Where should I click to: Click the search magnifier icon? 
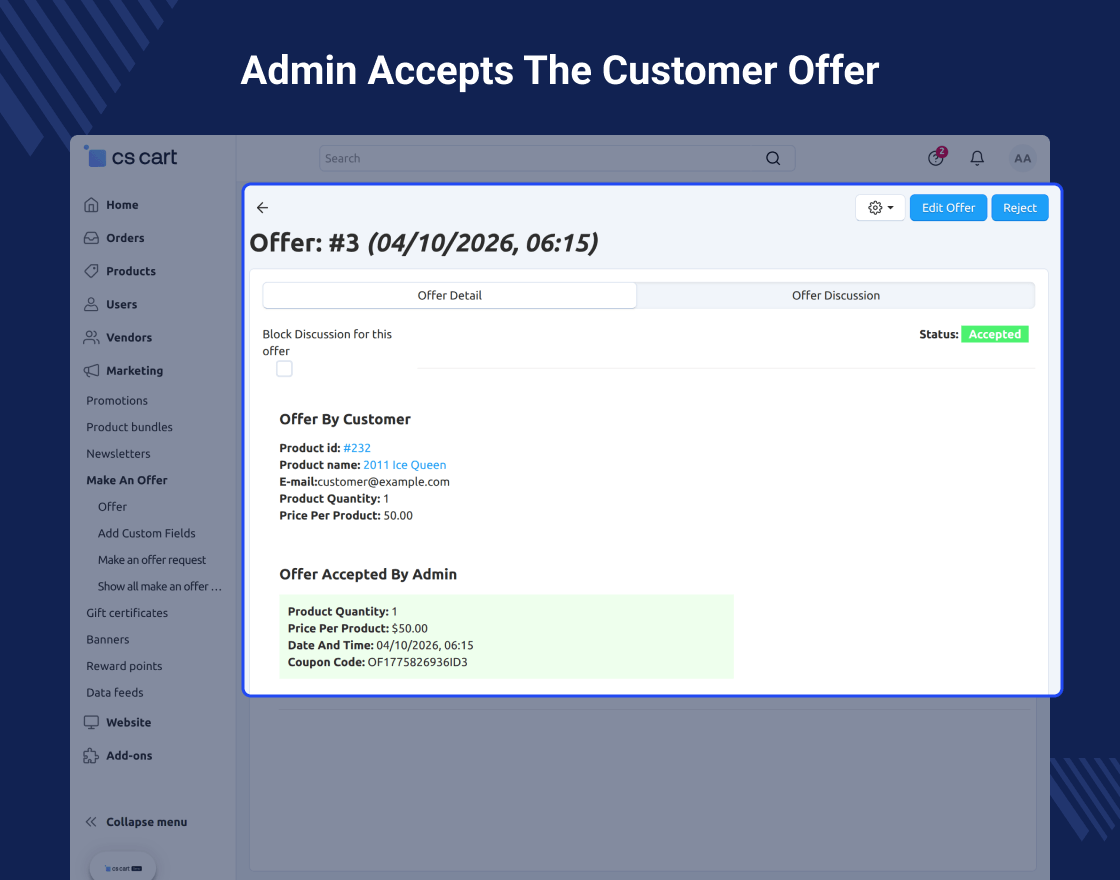click(773, 159)
